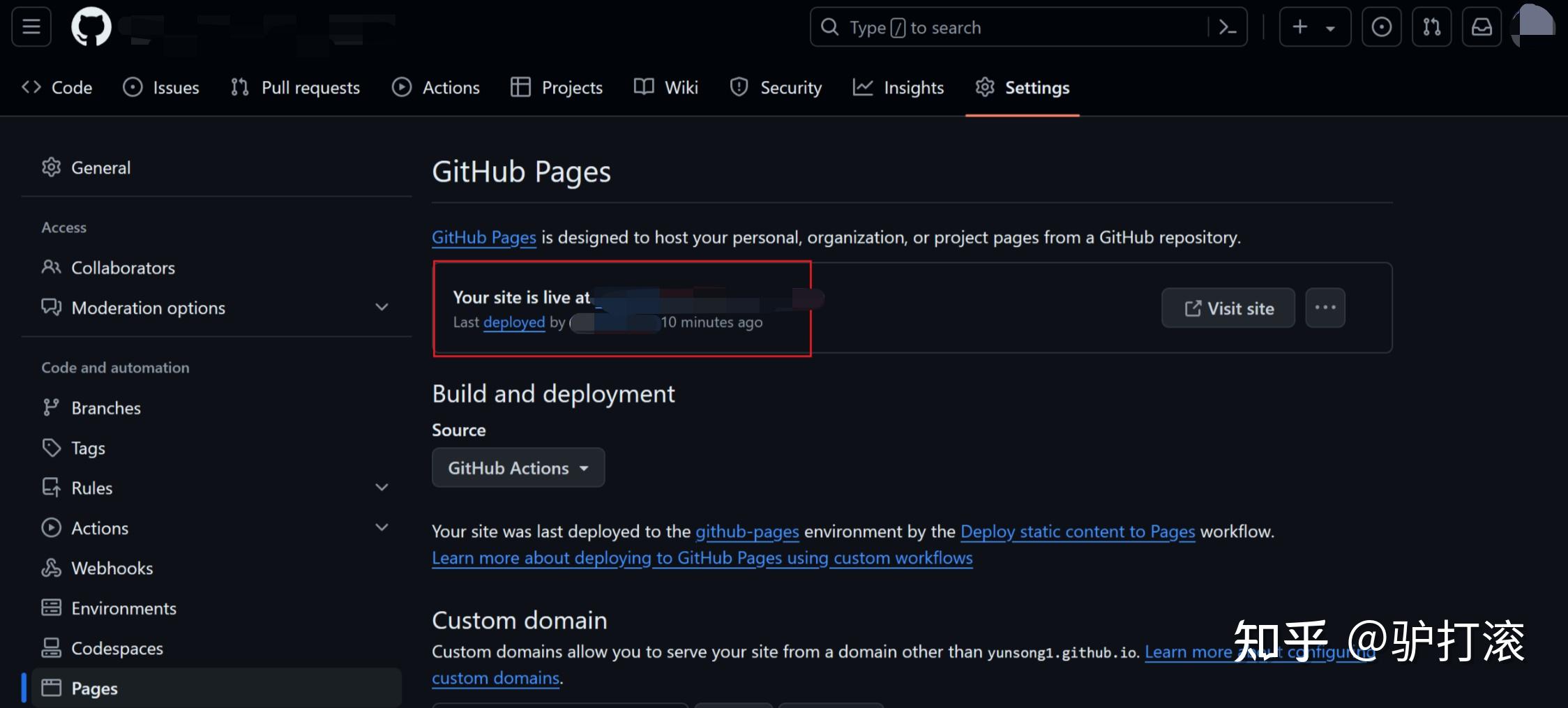
Task: Switch to the Code tab
Action: (x=57, y=88)
